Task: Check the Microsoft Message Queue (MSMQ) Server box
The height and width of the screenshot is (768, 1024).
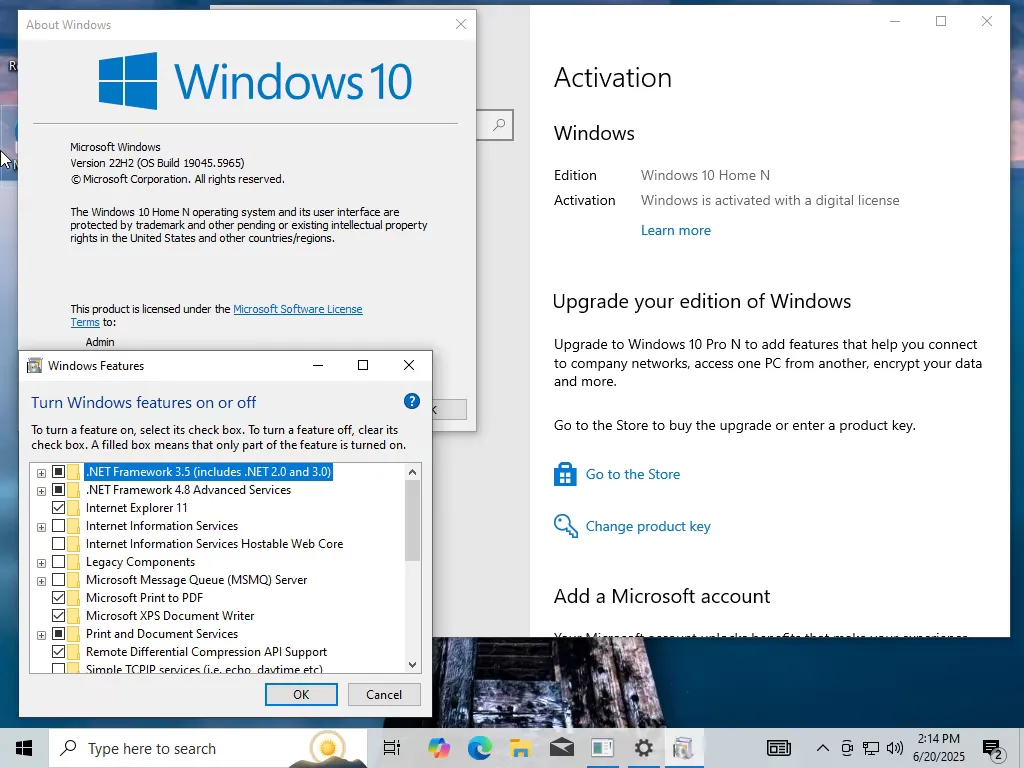Action: coord(58,579)
